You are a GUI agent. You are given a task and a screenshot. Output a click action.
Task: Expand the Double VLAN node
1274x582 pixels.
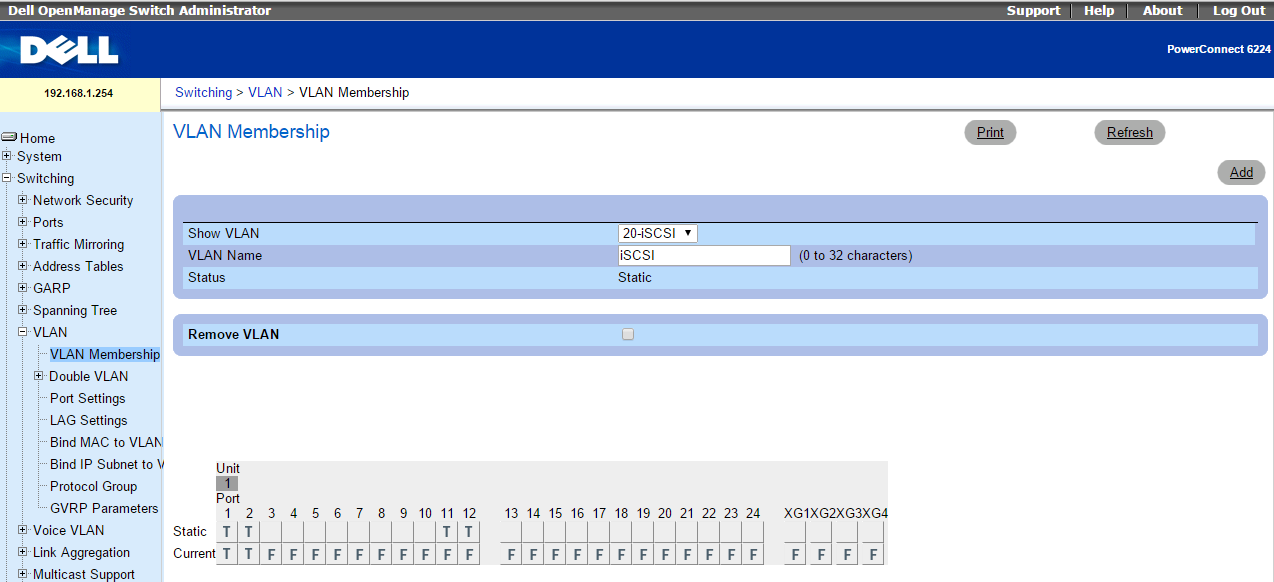pyautogui.click(x=39, y=376)
